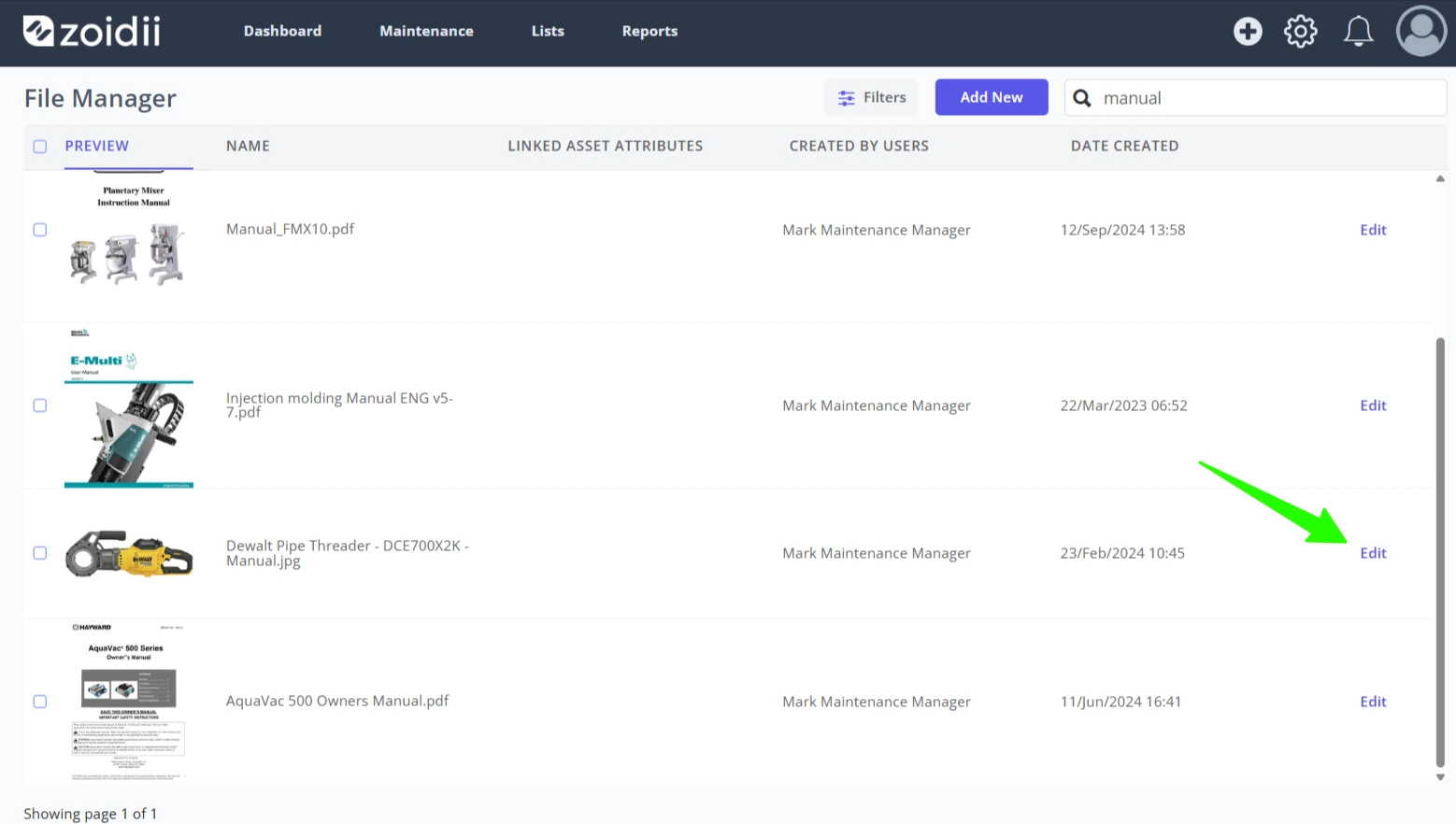Open the user profile avatar
The height and width of the screenshot is (824, 1456).
pyautogui.click(x=1421, y=31)
